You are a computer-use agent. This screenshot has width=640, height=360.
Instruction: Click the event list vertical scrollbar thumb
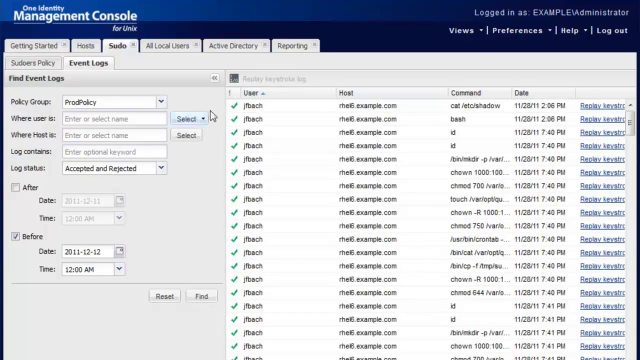click(x=630, y=122)
